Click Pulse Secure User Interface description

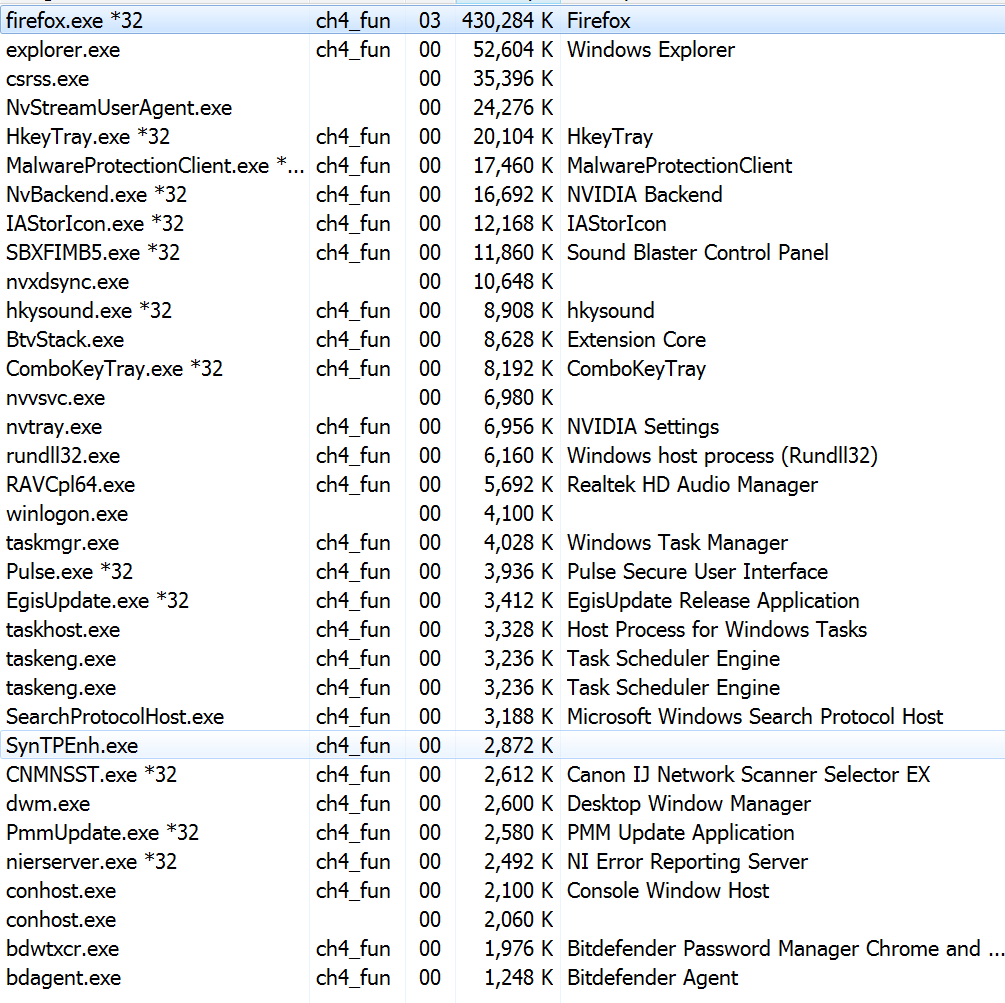[698, 572]
